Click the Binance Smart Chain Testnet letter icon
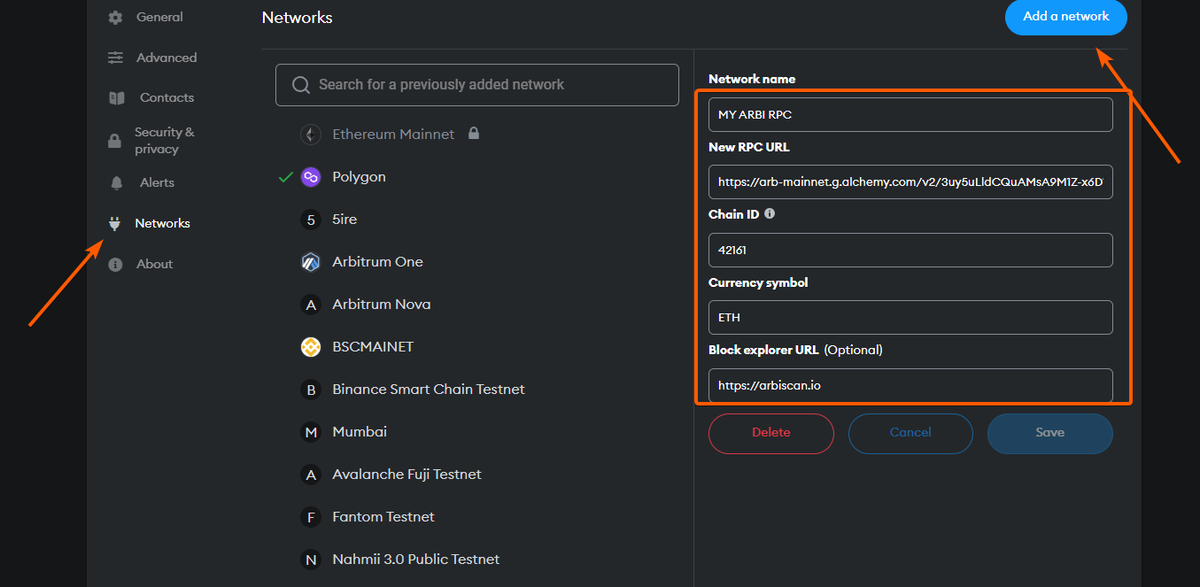Screen dimensions: 1200x587 [311, 389]
